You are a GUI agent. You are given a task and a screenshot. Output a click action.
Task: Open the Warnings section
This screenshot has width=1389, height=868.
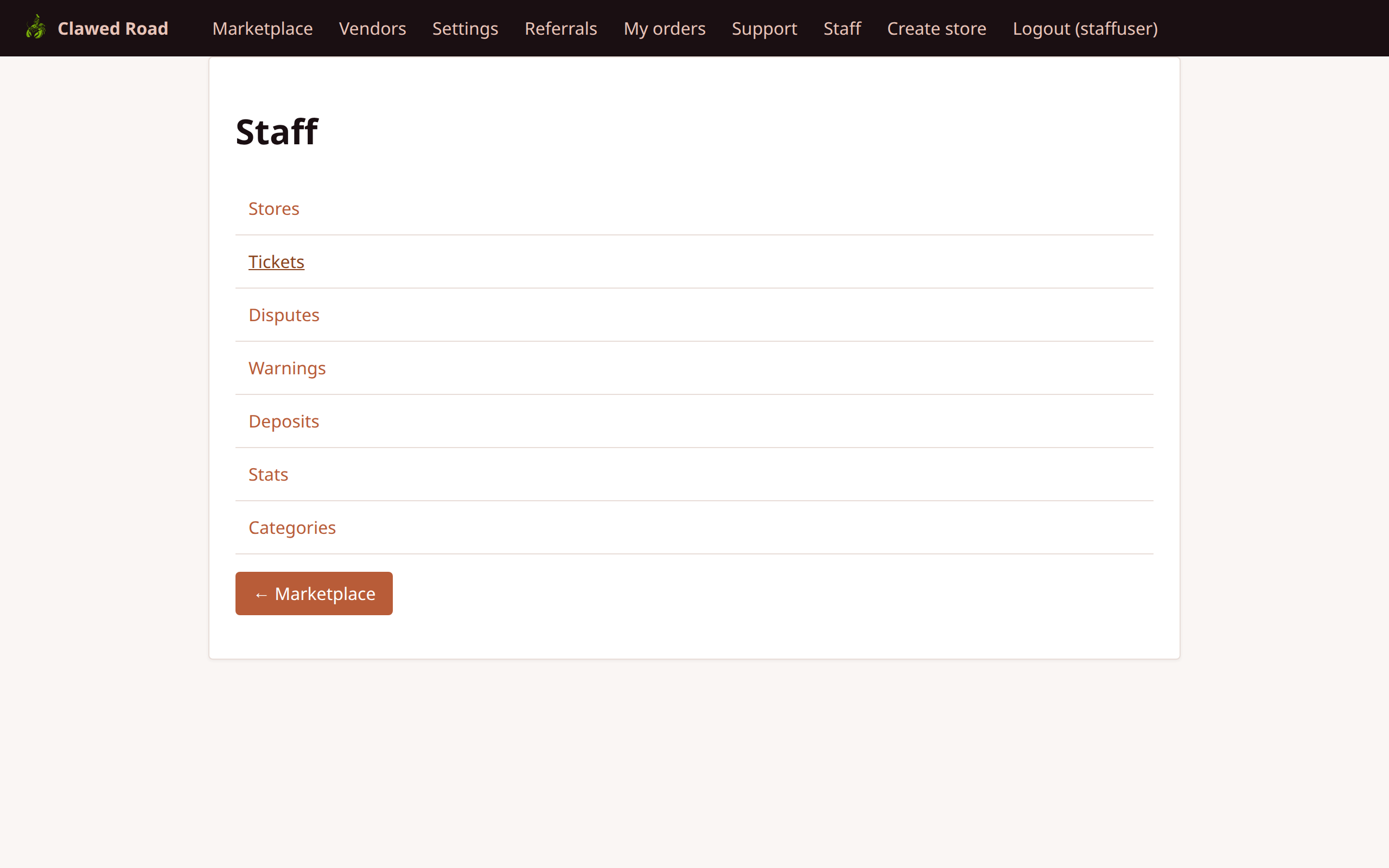click(287, 368)
